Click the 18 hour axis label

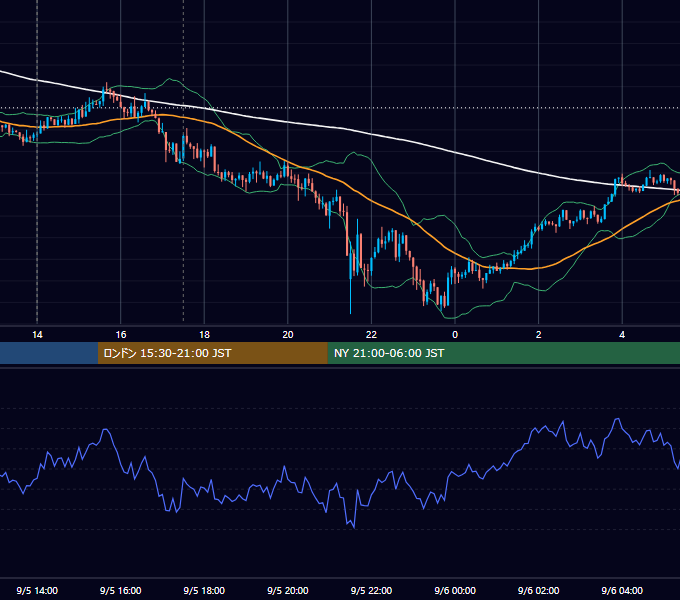pyautogui.click(x=204, y=335)
